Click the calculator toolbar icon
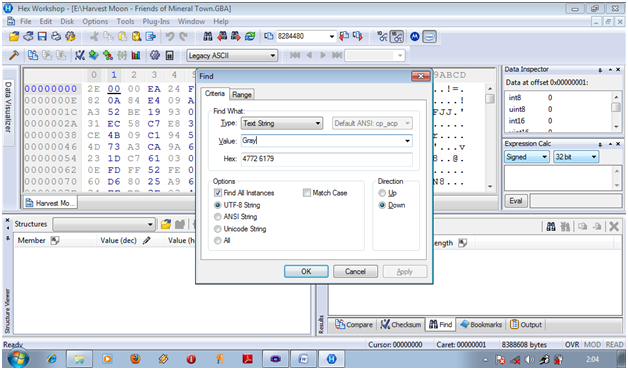The width and height of the screenshot is (628, 370). (x=169, y=55)
